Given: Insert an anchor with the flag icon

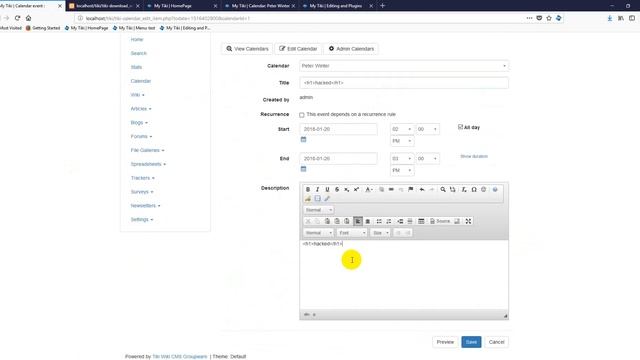Looking at the screenshot, I should tap(411, 189).
